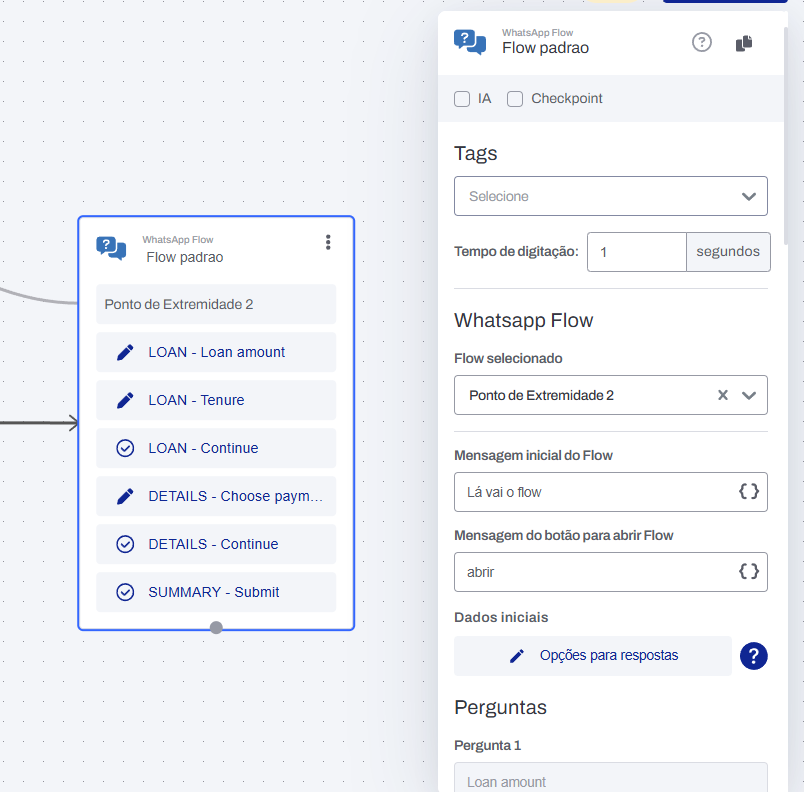Viewport: 804px width, 792px height.
Task: Select the LOAN - Loan amount node item
Action: (216, 352)
